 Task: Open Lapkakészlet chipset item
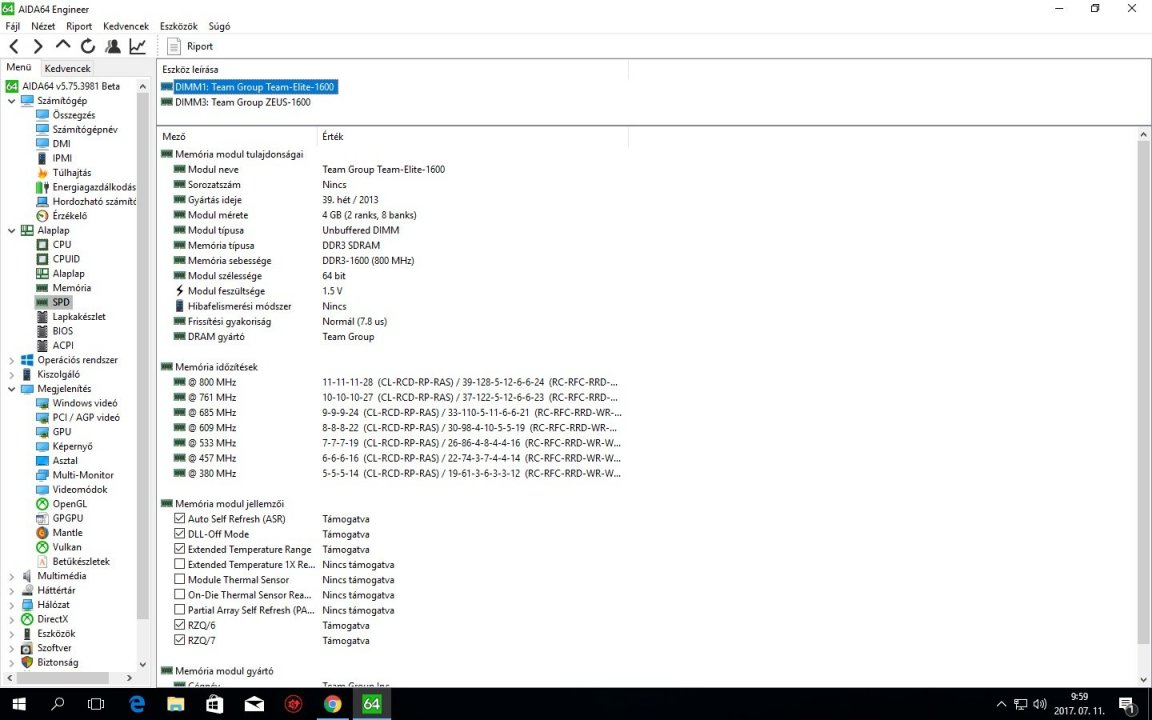[x=79, y=317]
